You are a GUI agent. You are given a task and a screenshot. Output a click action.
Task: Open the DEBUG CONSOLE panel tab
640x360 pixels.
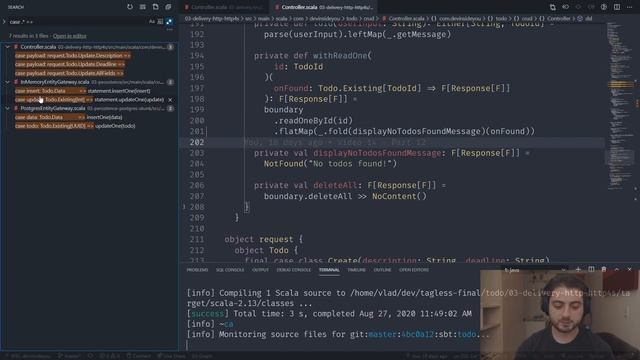293,270
